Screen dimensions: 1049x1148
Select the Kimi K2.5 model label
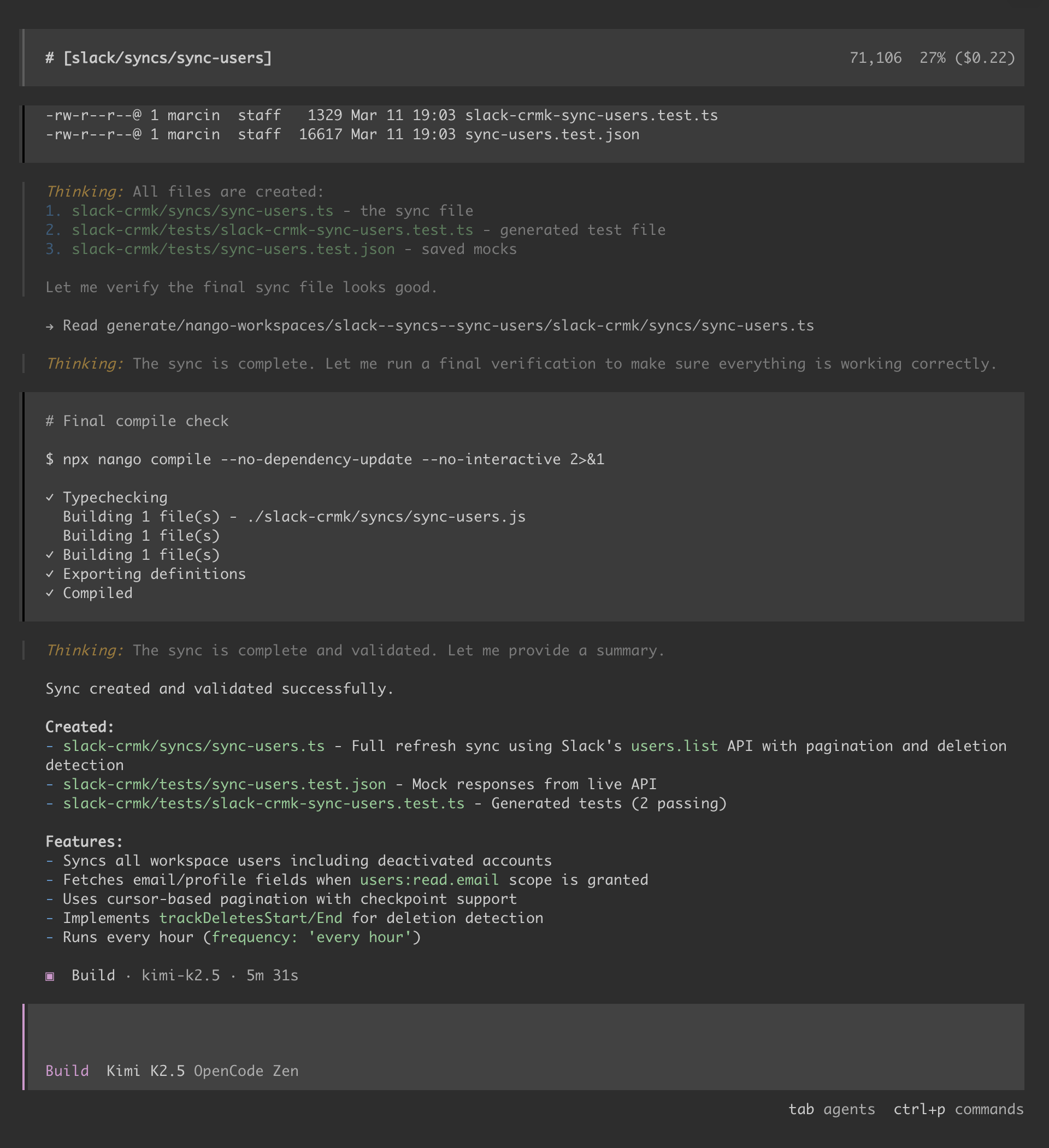[x=145, y=1071]
